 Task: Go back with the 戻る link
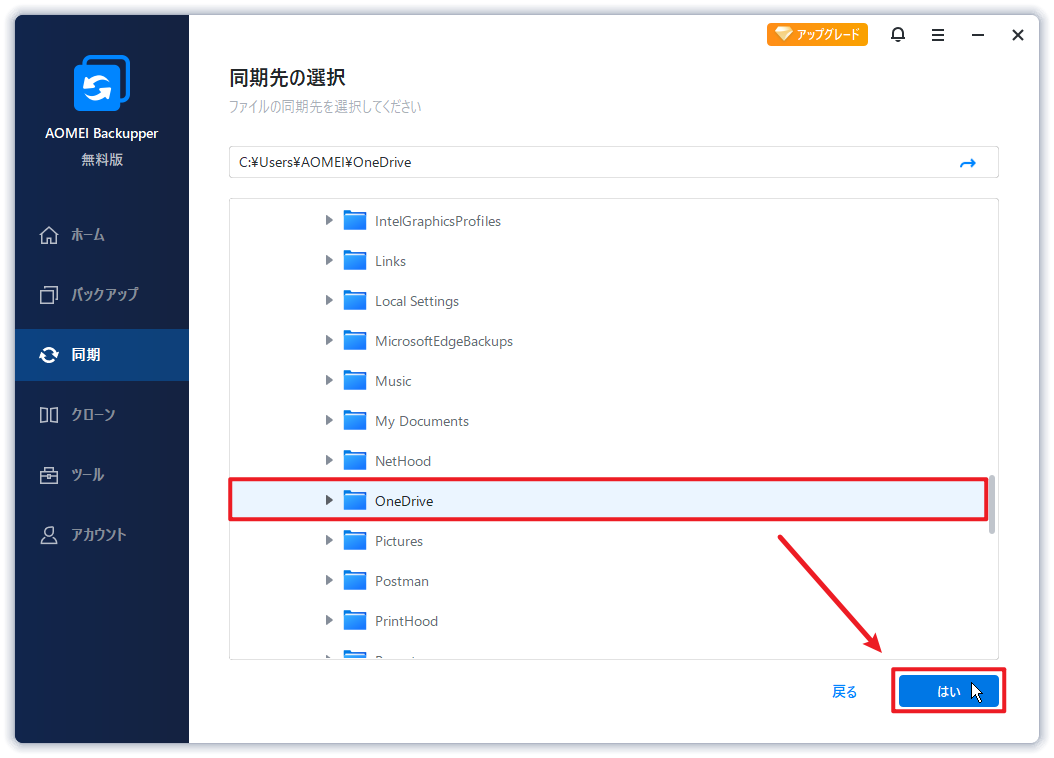tap(844, 691)
